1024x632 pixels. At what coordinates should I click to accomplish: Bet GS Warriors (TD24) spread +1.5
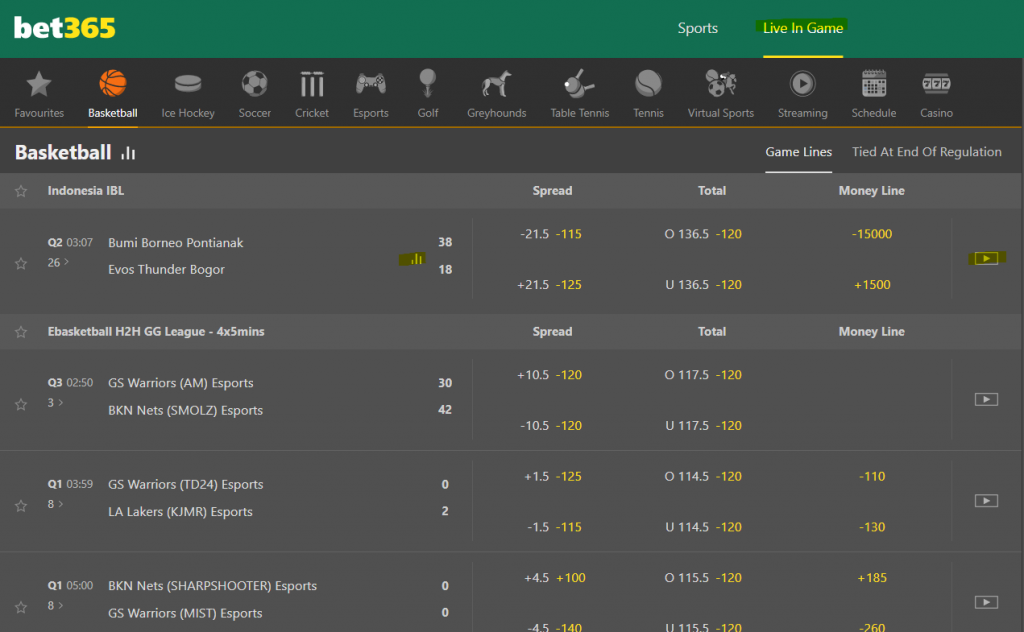pyautogui.click(x=552, y=477)
